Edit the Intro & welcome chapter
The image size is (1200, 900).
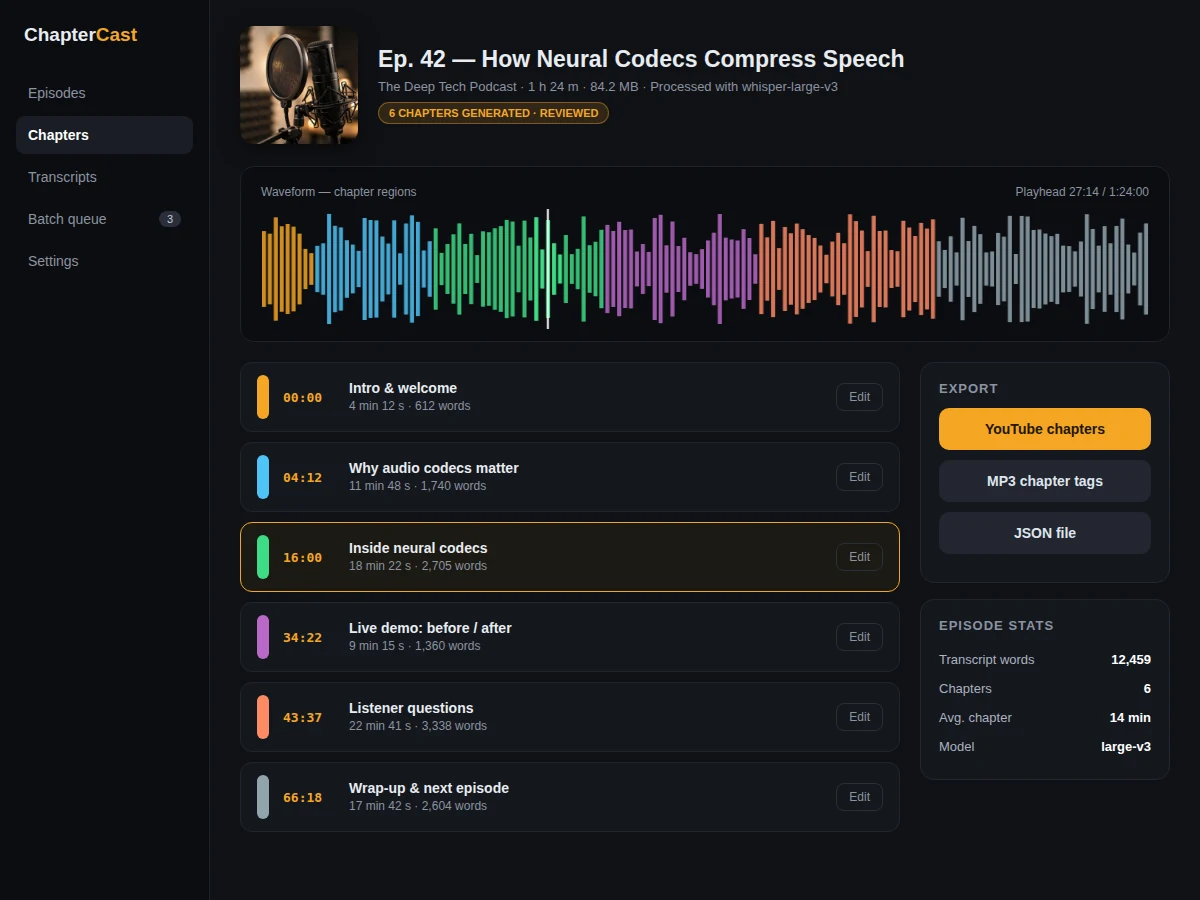(860, 397)
